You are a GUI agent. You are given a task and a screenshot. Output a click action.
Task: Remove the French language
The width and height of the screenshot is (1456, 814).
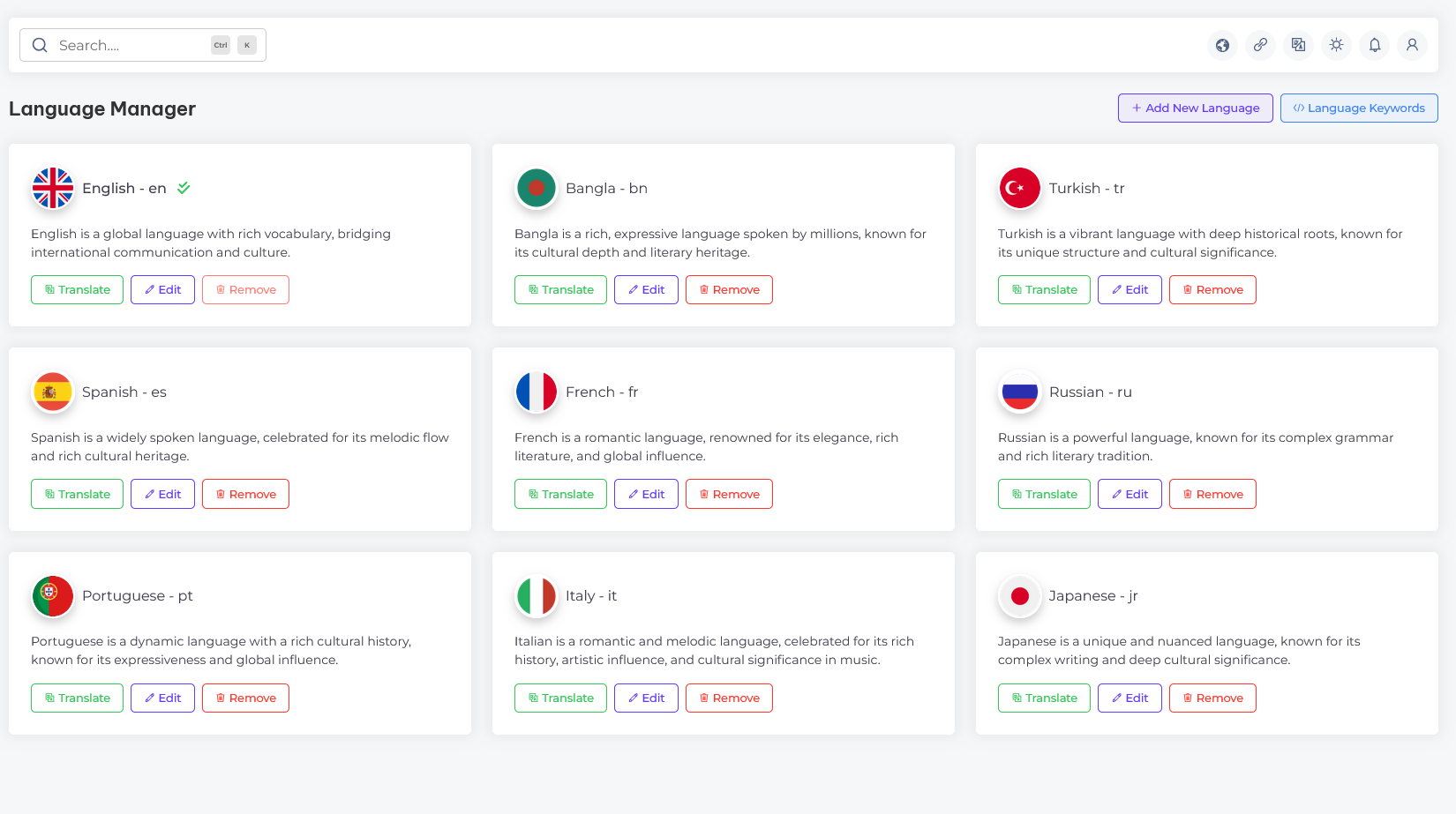(x=729, y=494)
